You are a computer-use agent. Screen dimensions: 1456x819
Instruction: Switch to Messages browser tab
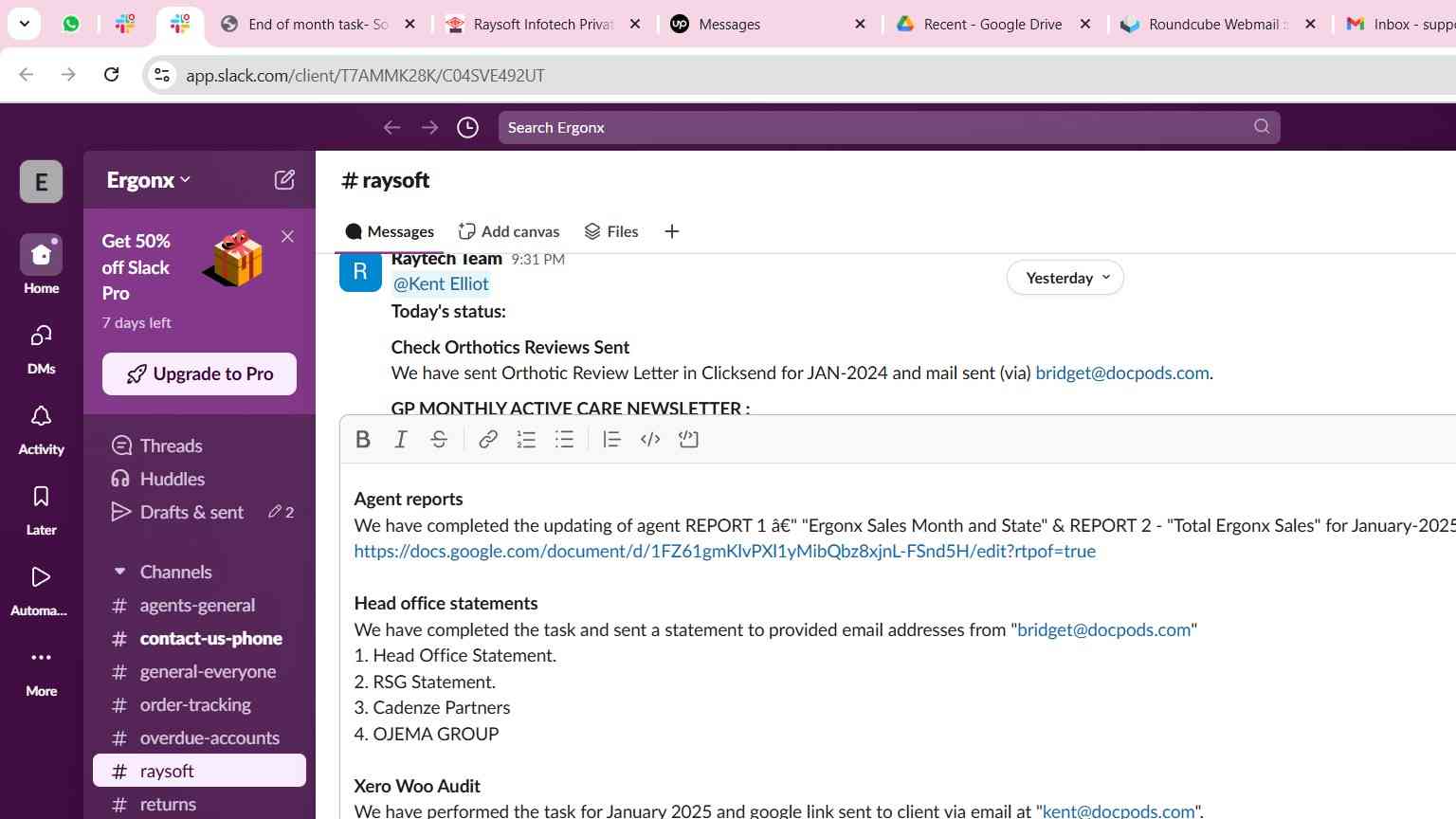pos(768,25)
